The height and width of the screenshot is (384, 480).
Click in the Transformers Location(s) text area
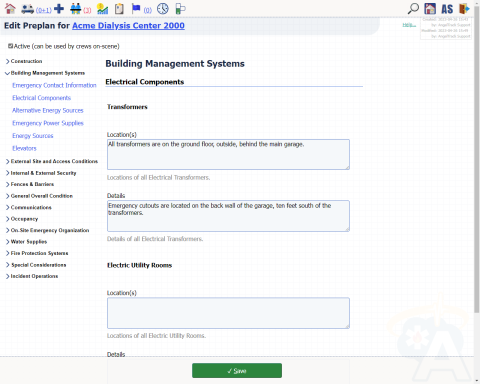pos(228,154)
